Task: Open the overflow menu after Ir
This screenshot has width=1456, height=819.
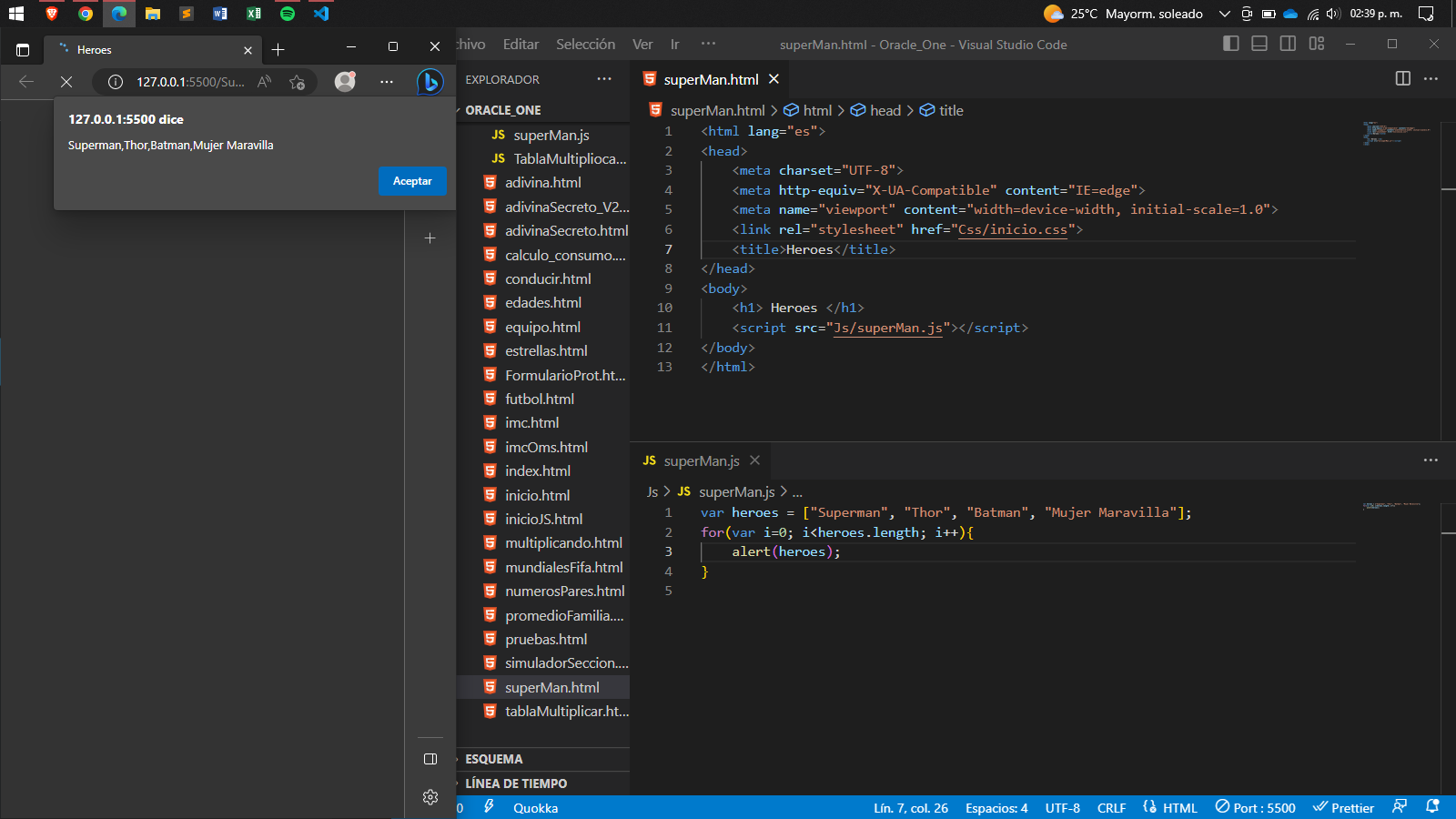Action: [x=708, y=44]
